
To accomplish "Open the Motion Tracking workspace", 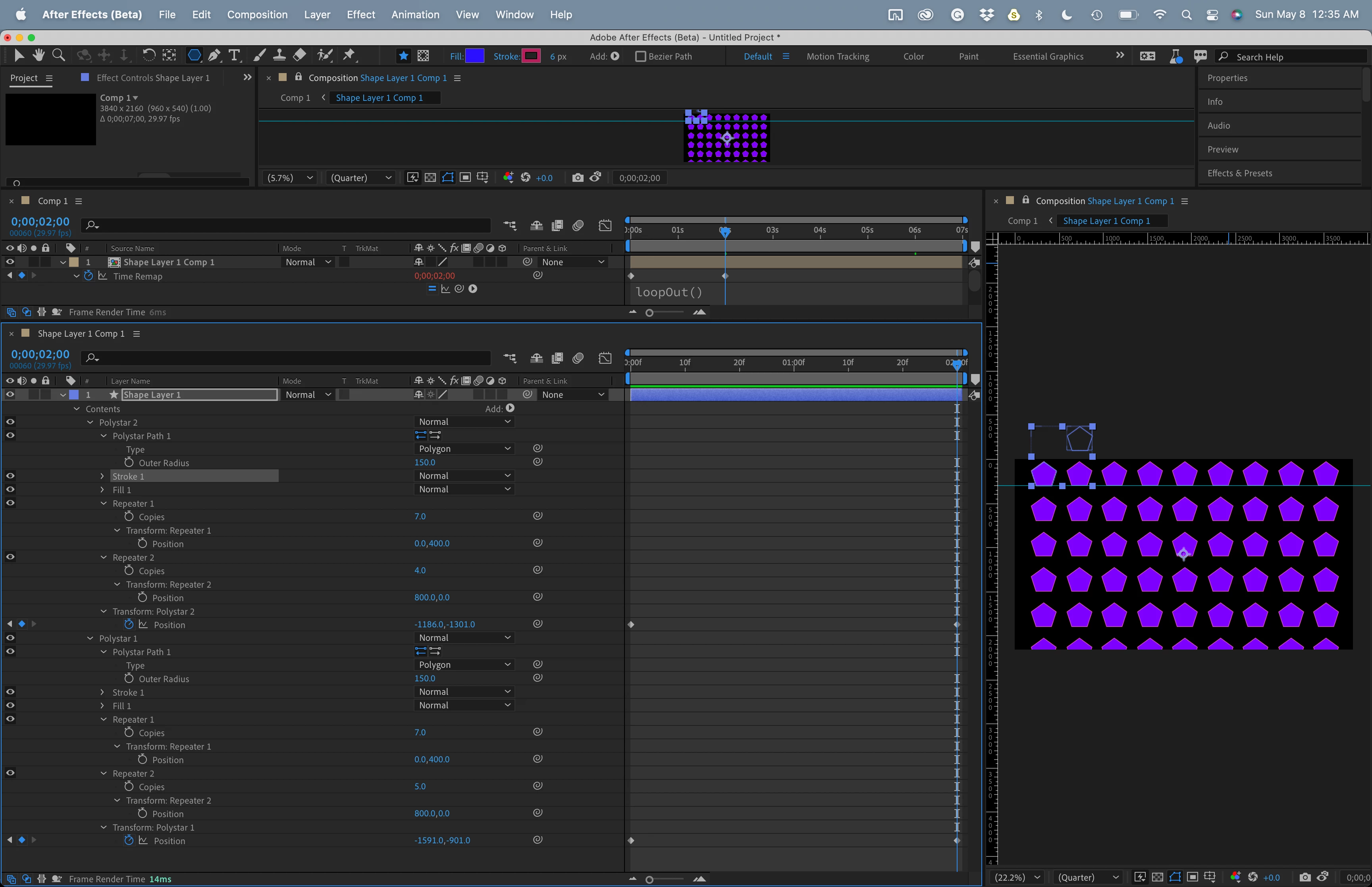I will [x=837, y=56].
